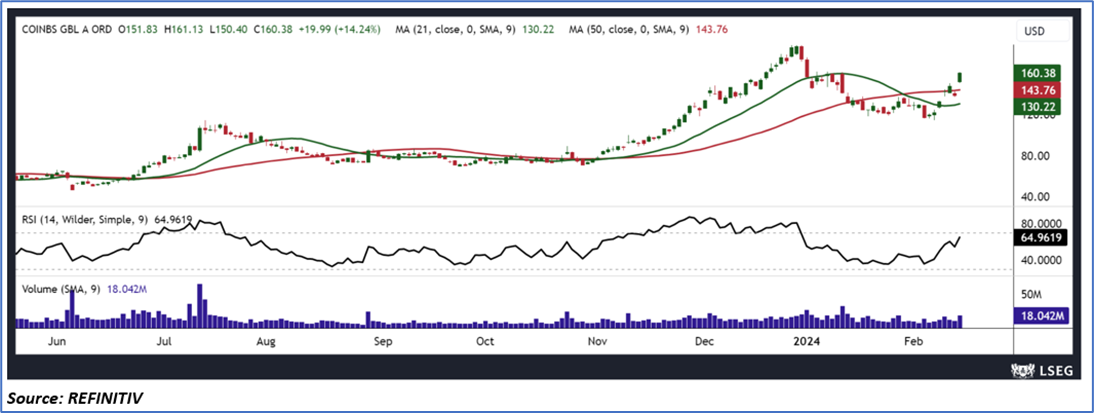Click the red 143.76 price axis label
The height and width of the screenshot is (413, 1094).
pyautogui.click(x=1035, y=89)
